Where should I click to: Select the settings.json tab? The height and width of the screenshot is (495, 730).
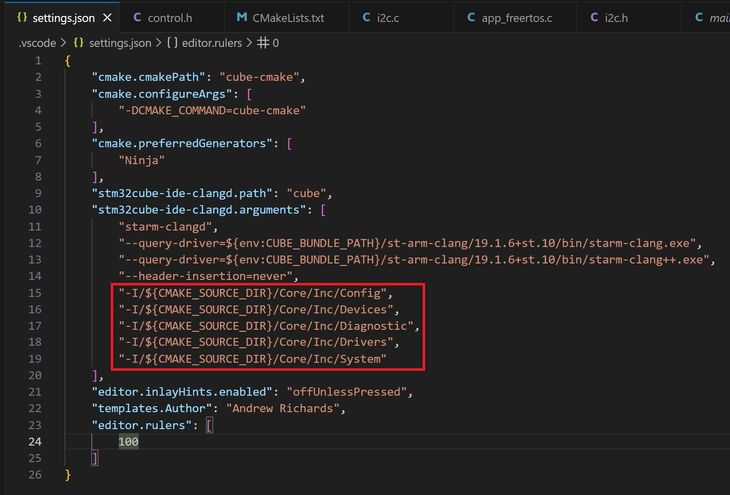tap(63, 18)
